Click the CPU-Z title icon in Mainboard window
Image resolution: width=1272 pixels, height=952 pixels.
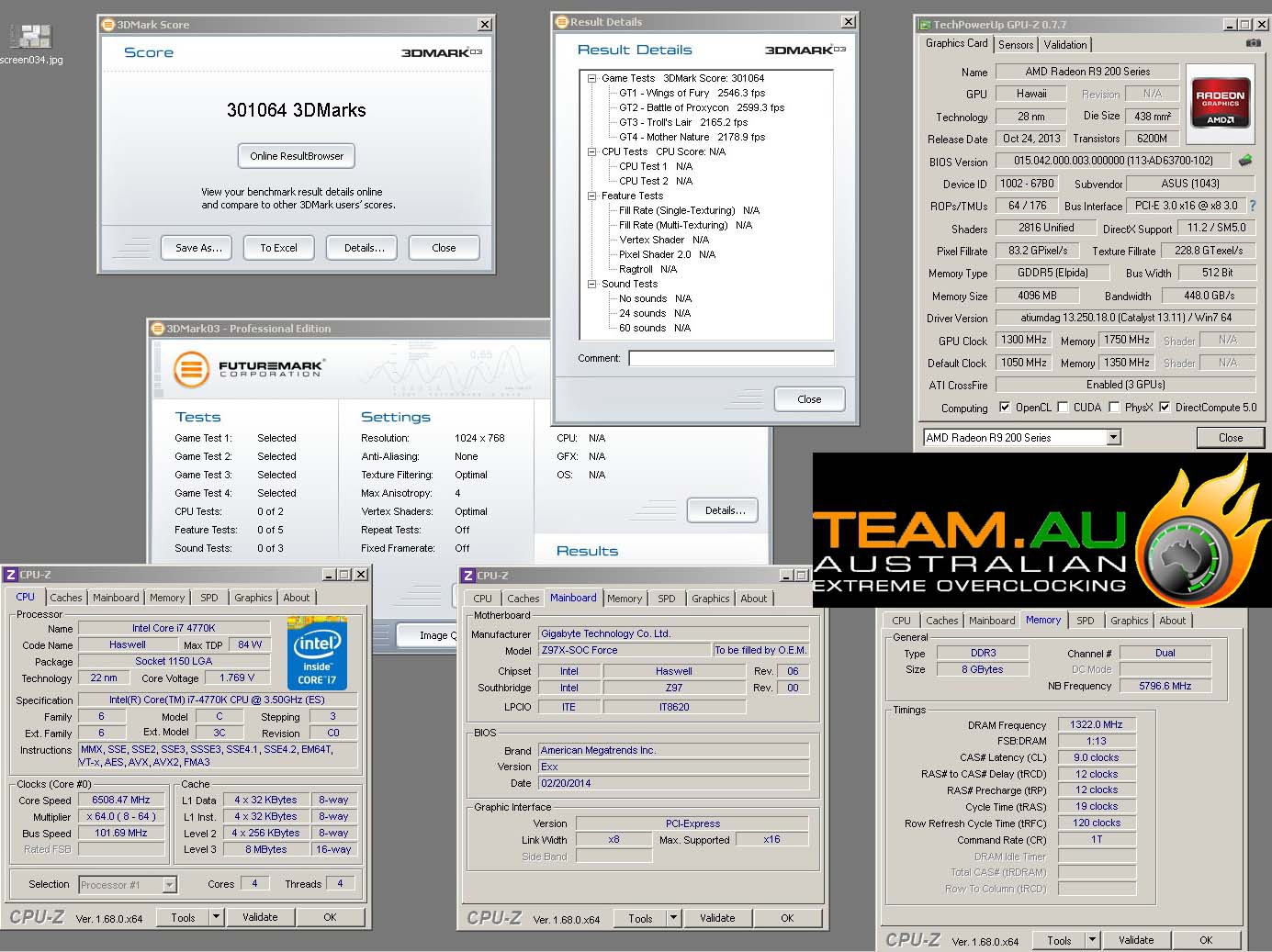pyautogui.click(x=468, y=576)
